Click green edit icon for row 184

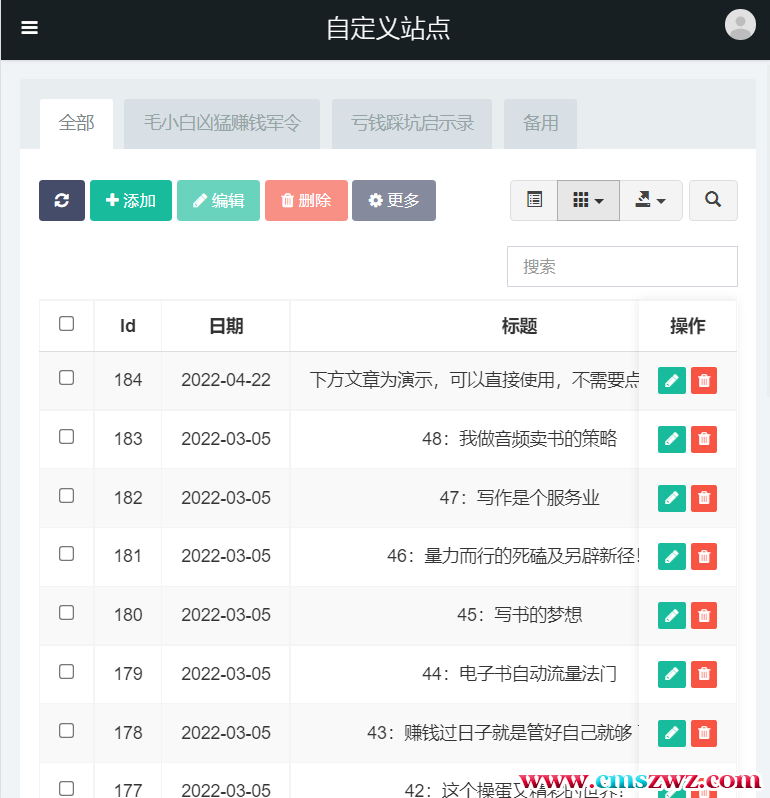pyautogui.click(x=672, y=380)
